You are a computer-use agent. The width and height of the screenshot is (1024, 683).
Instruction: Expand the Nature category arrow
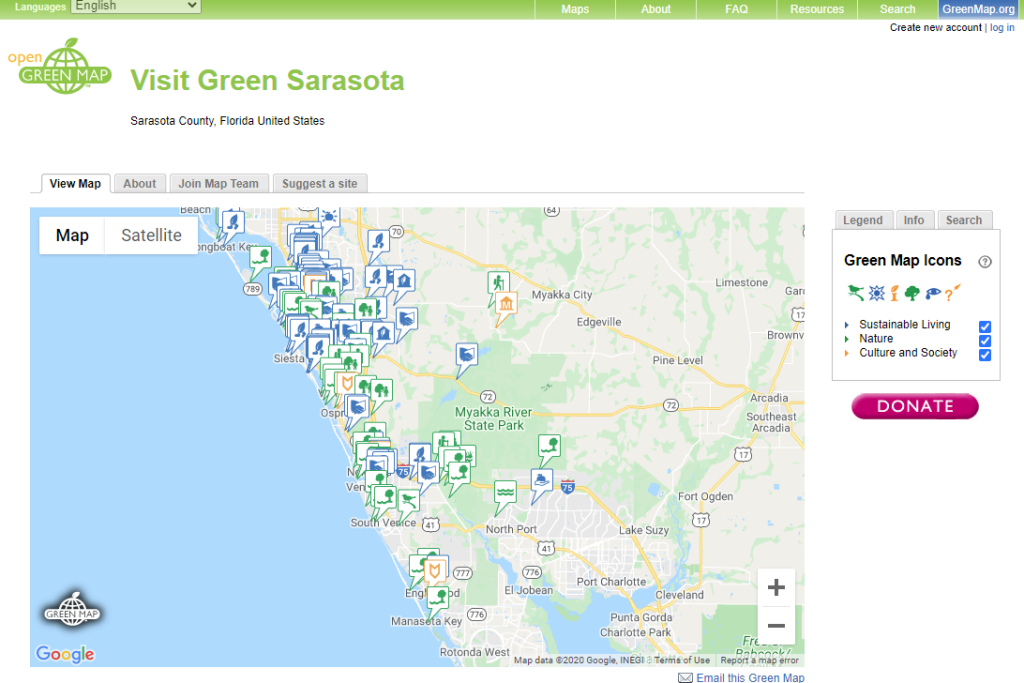pyautogui.click(x=847, y=339)
